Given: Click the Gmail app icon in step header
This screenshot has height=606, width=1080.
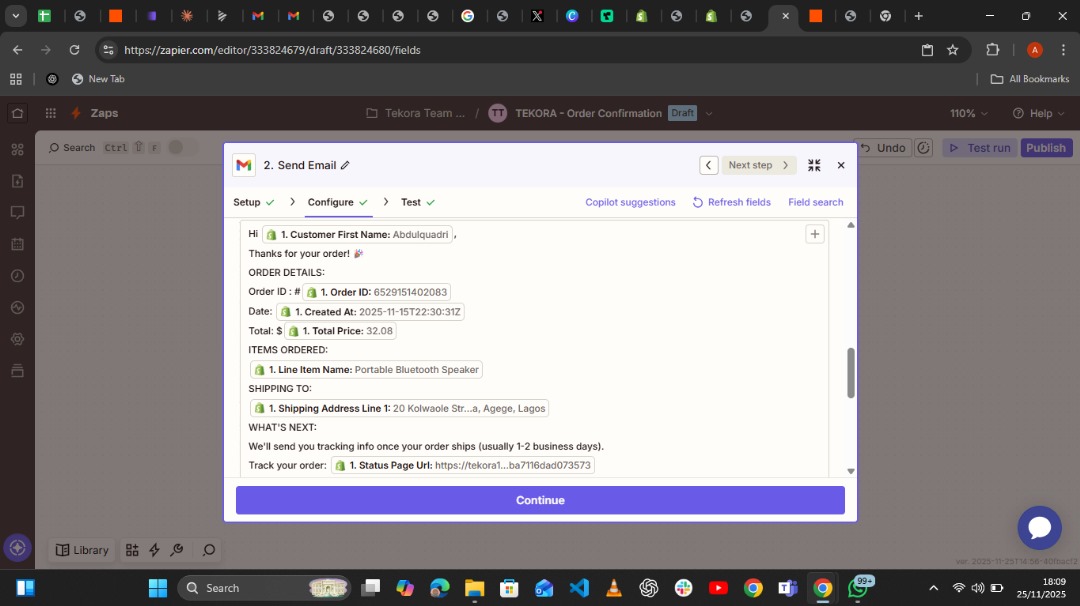Looking at the screenshot, I should pyautogui.click(x=244, y=165).
